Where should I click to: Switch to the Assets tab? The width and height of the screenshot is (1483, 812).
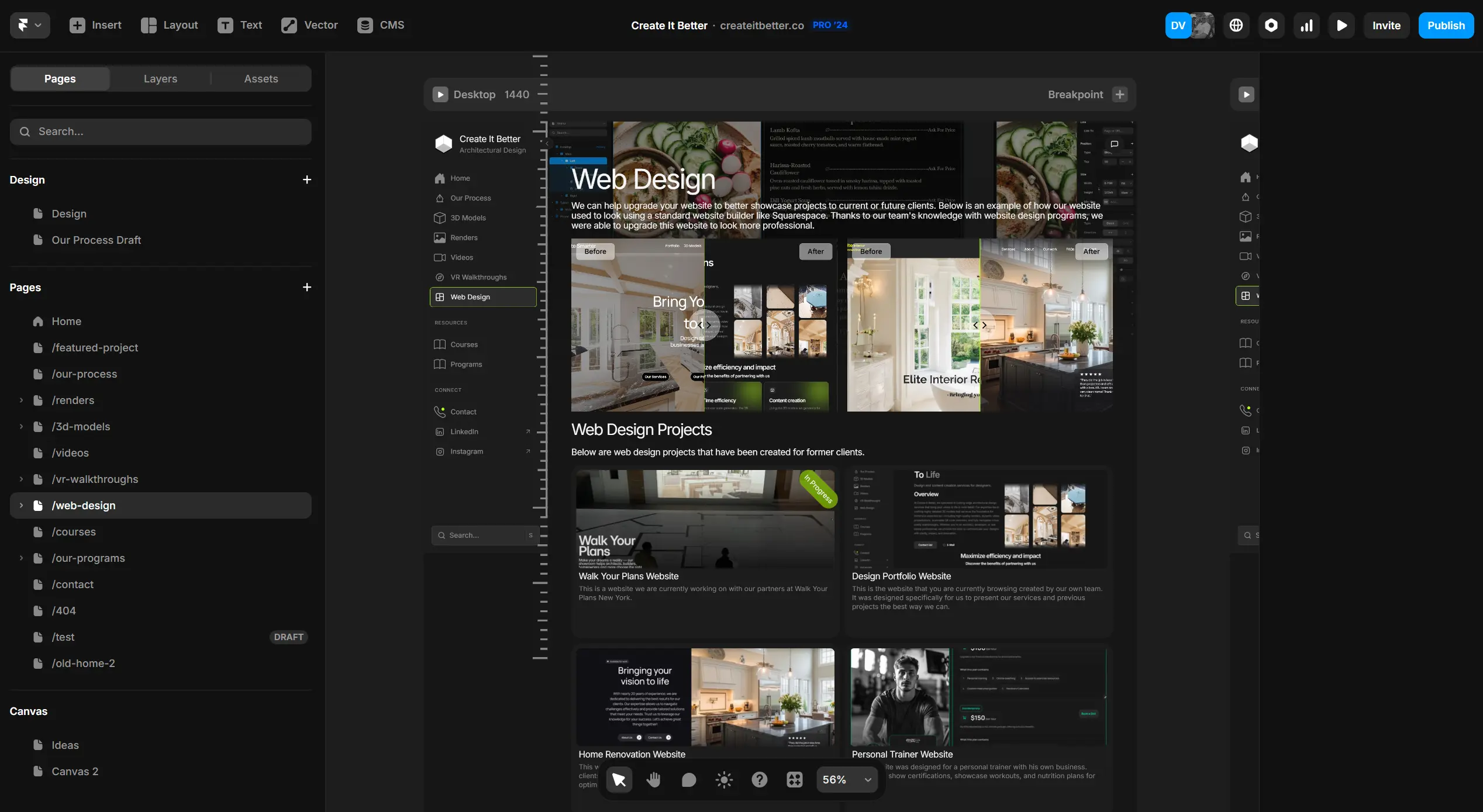pyautogui.click(x=260, y=78)
